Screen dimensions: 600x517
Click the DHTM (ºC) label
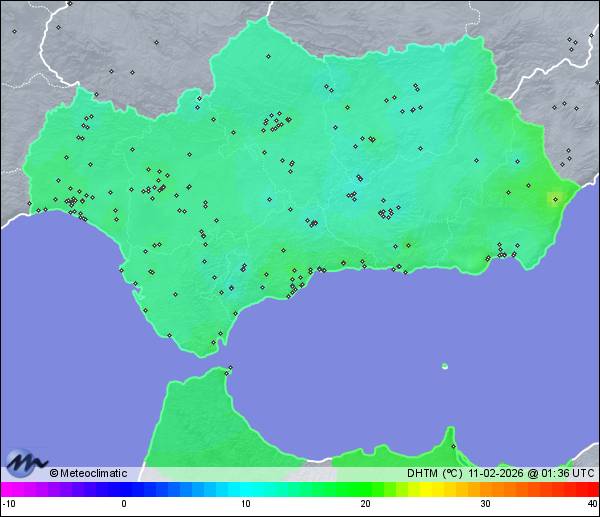click(432, 473)
